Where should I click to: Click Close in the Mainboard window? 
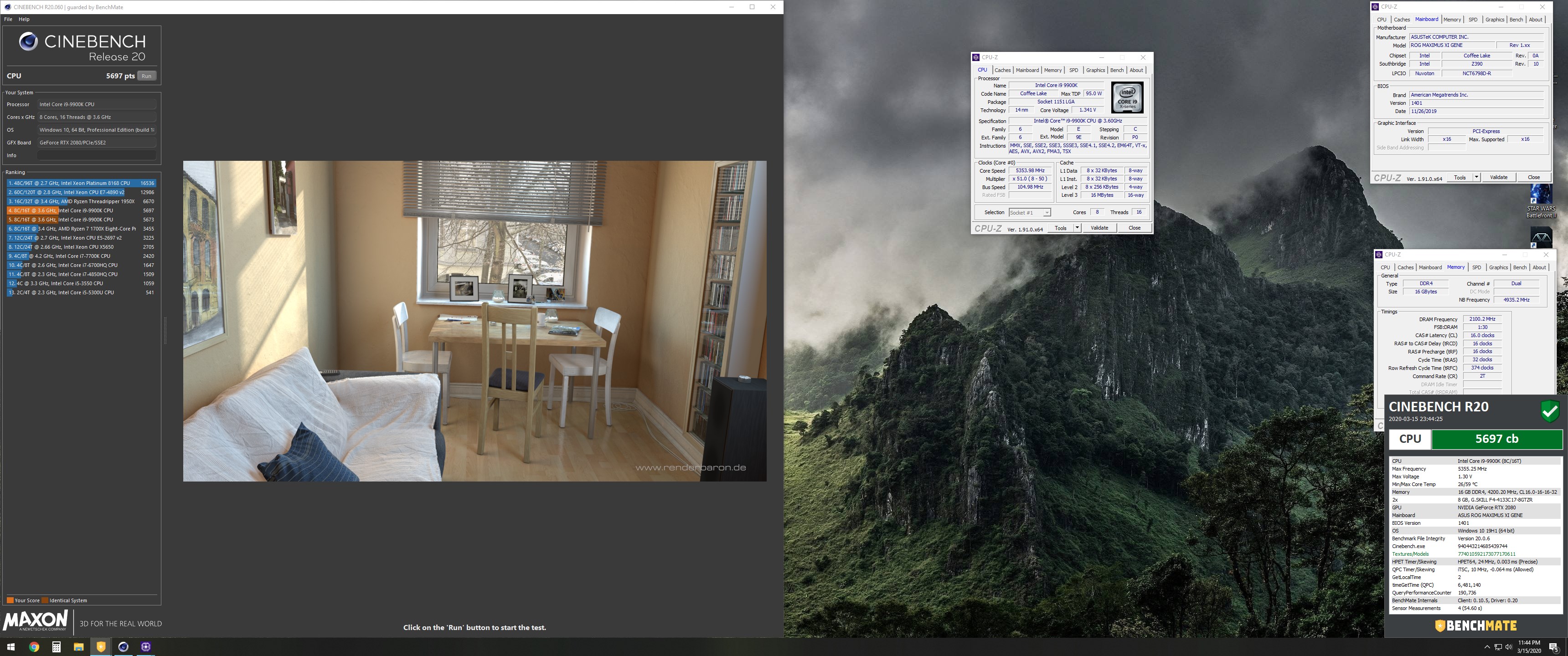point(1534,177)
